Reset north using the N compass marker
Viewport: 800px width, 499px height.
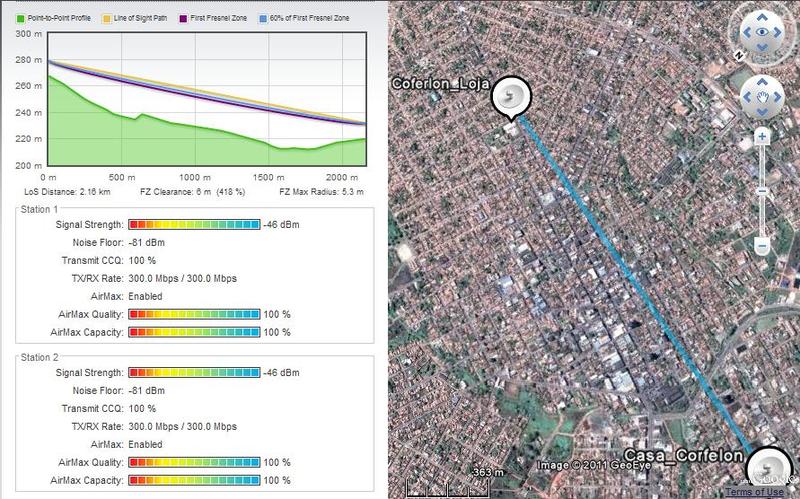pos(739,56)
